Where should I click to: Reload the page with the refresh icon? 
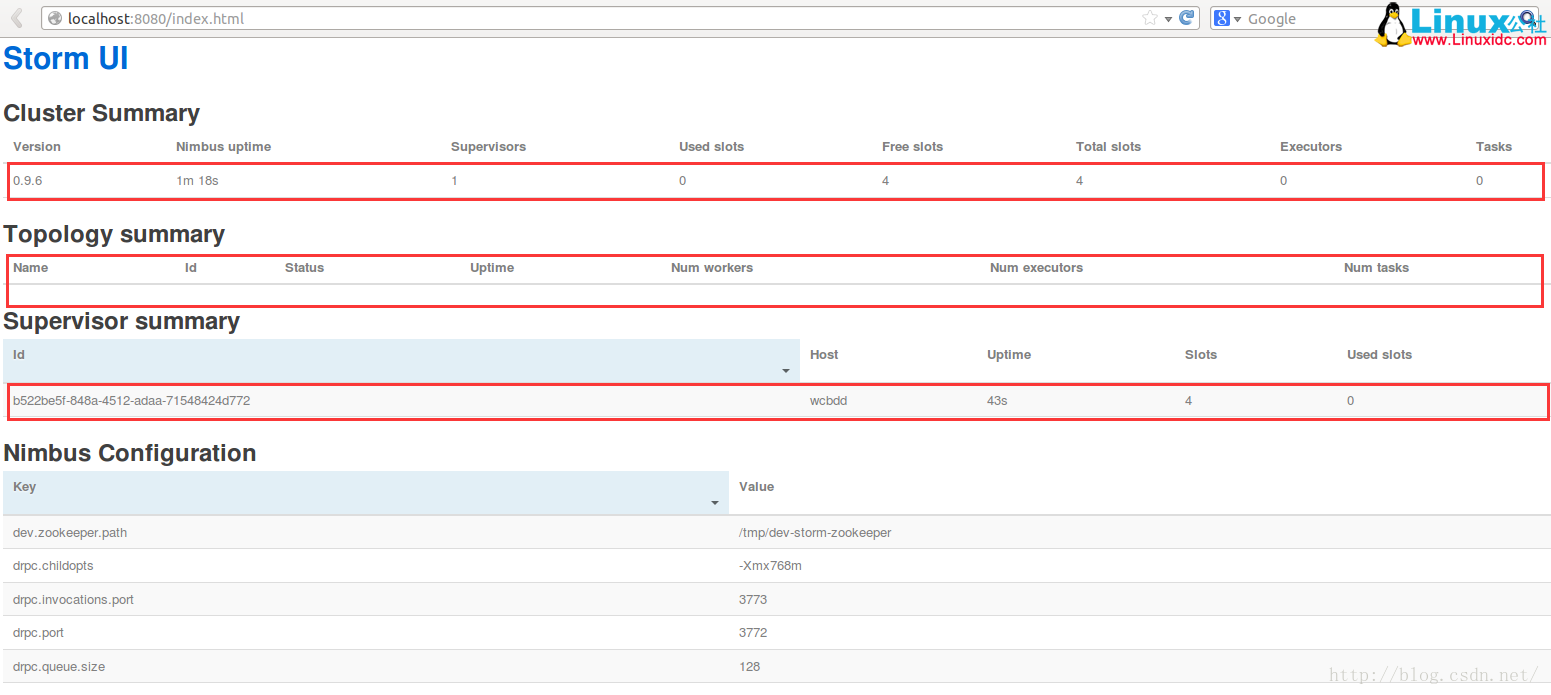pos(1187,18)
